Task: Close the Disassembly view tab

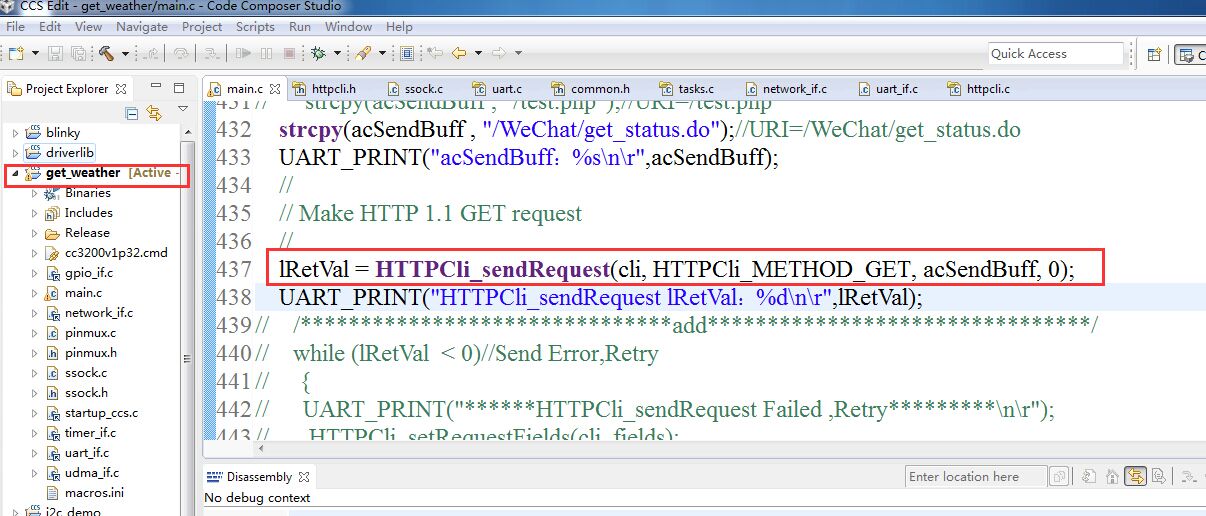Action: [304, 477]
